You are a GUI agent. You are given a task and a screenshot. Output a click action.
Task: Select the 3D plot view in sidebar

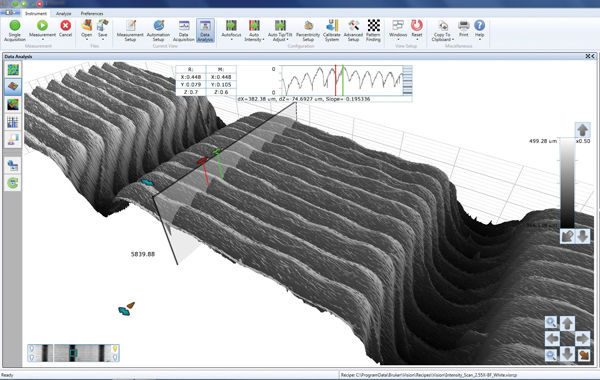pos(13,86)
